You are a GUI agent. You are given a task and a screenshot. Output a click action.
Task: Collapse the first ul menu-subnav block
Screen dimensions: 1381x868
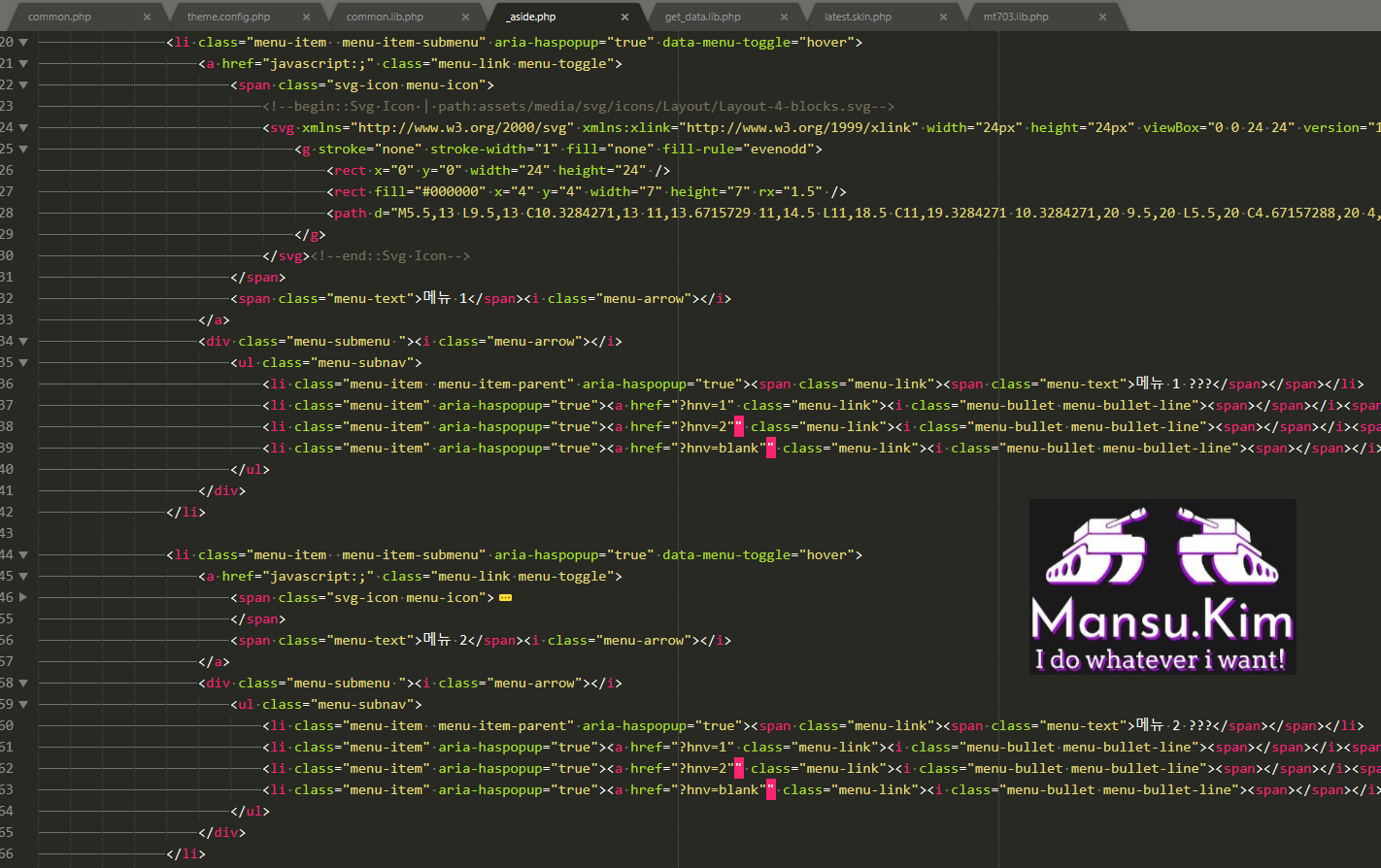(23, 363)
